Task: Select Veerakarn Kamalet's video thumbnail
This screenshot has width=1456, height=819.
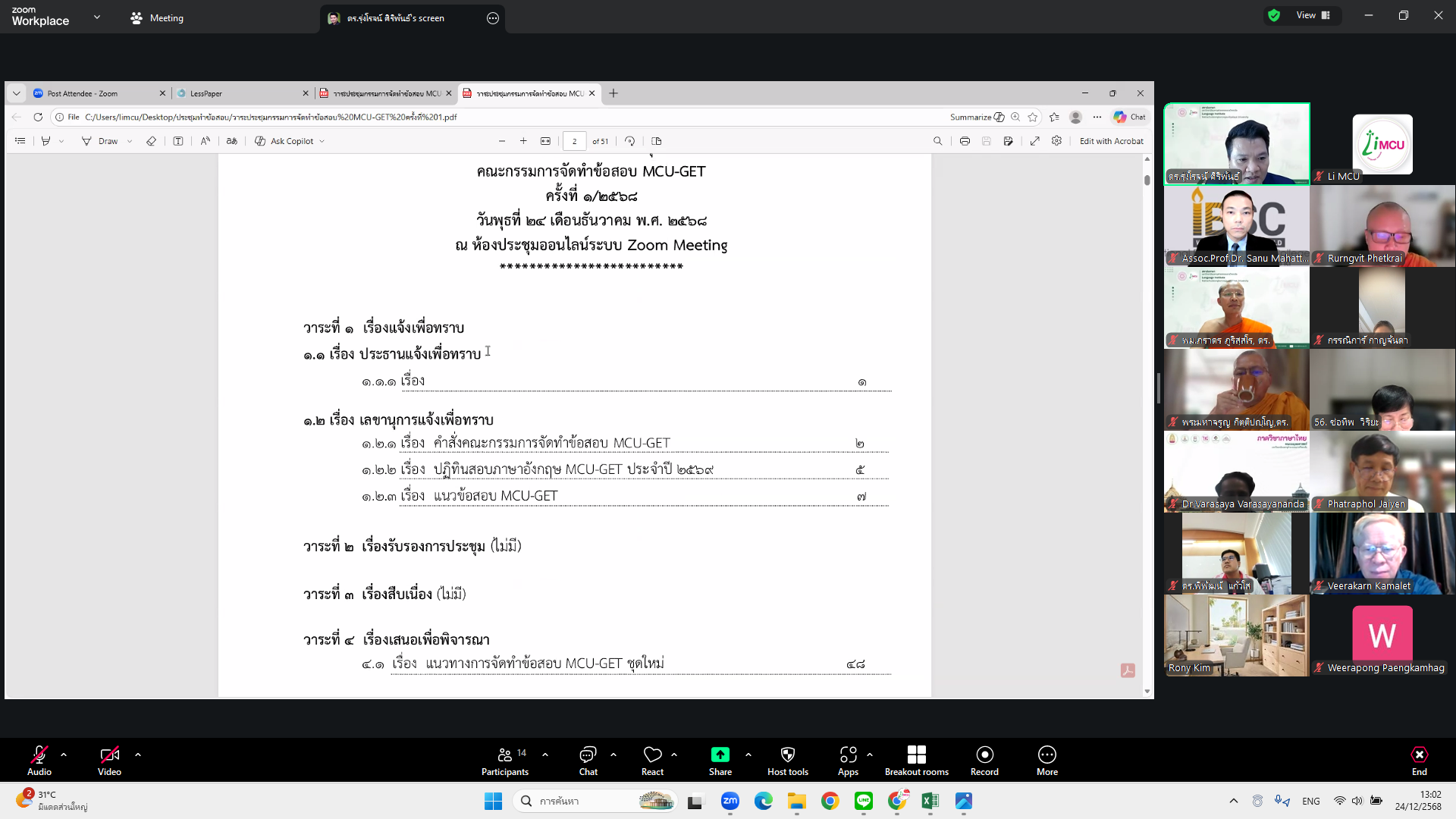Action: pos(1382,553)
